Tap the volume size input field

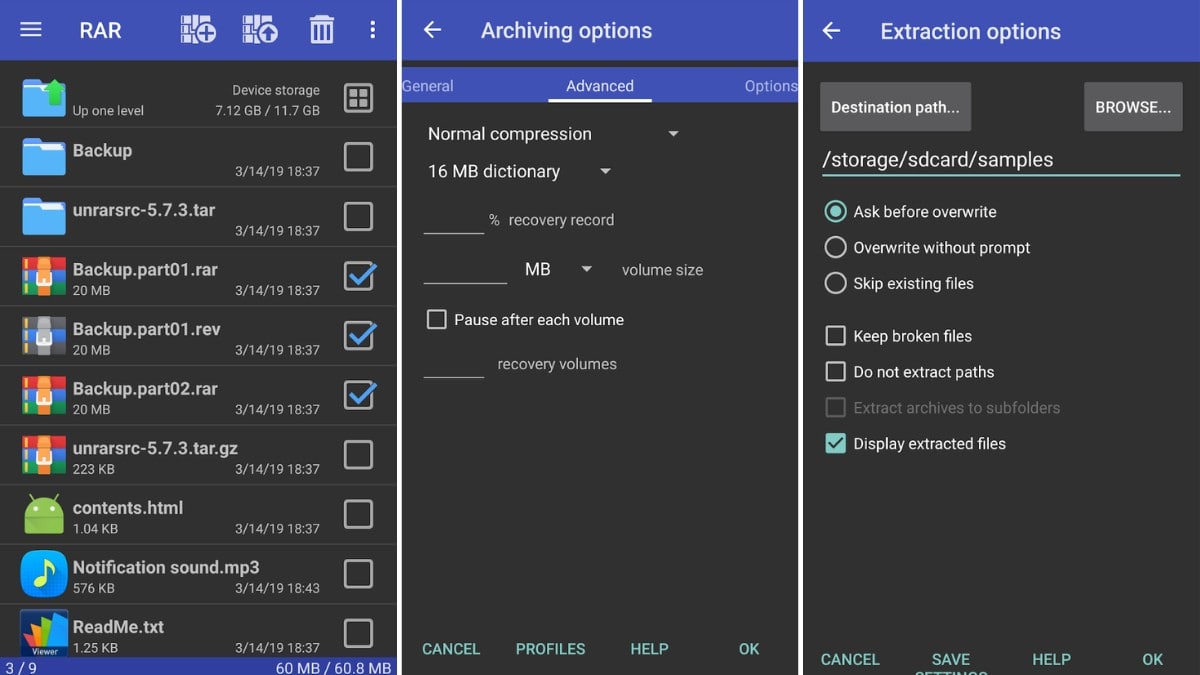click(466, 270)
